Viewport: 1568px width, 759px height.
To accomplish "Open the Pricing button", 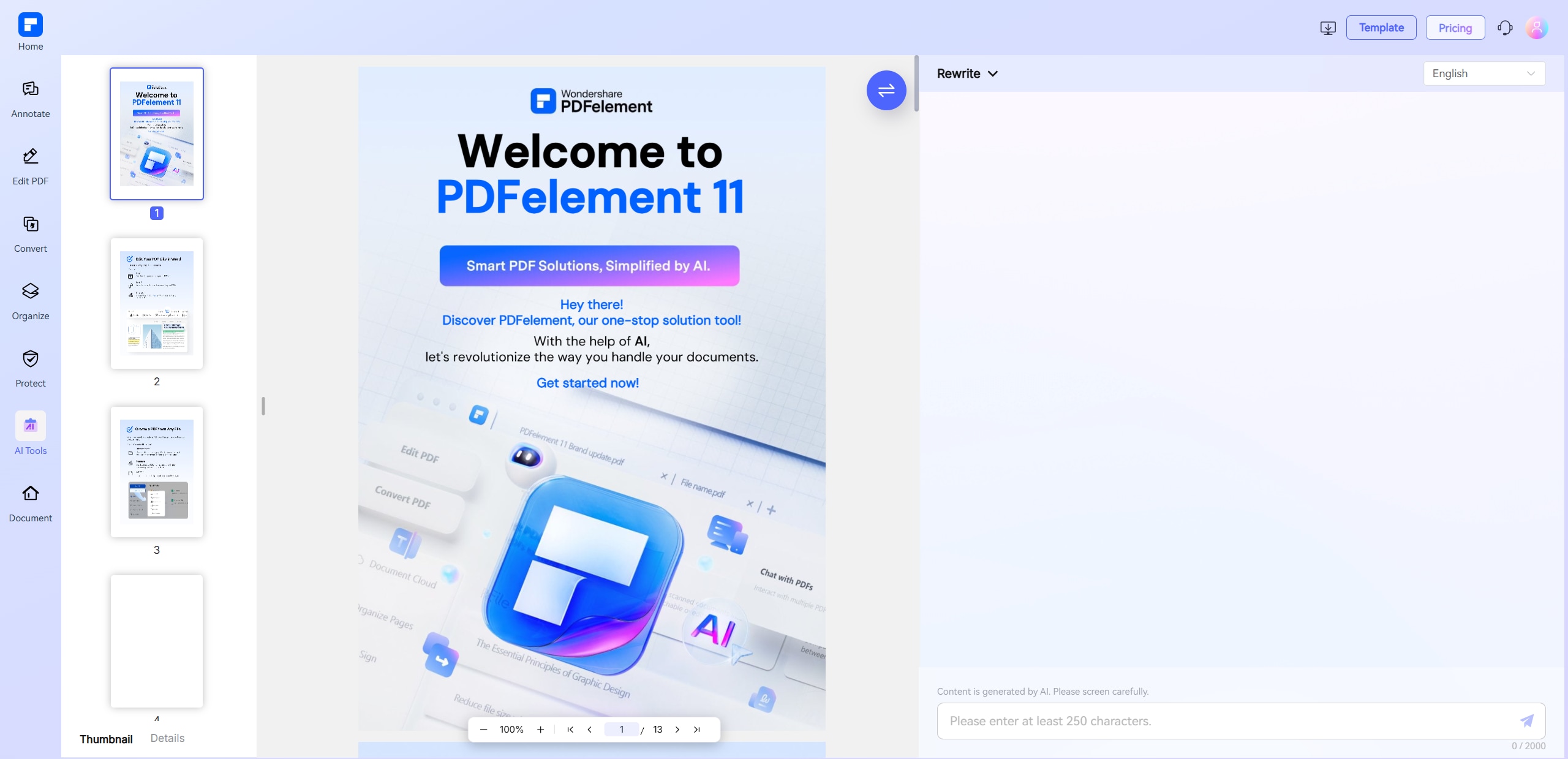I will pyautogui.click(x=1455, y=28).
